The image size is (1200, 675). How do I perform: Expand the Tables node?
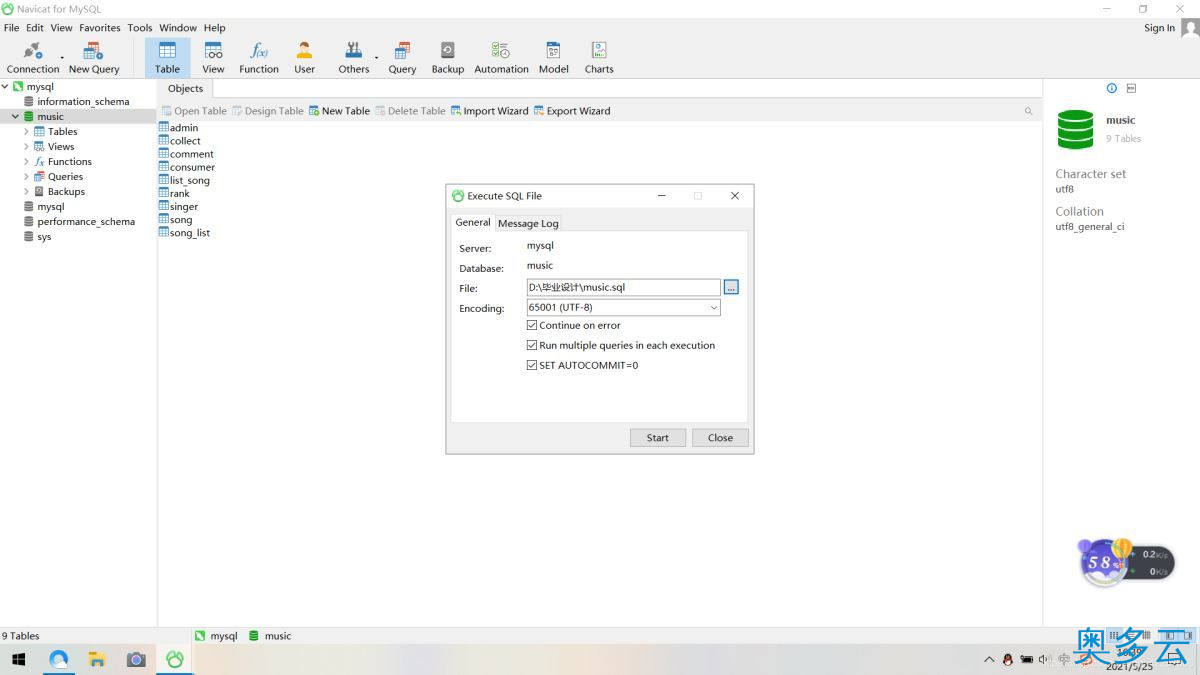click(26, 132)
